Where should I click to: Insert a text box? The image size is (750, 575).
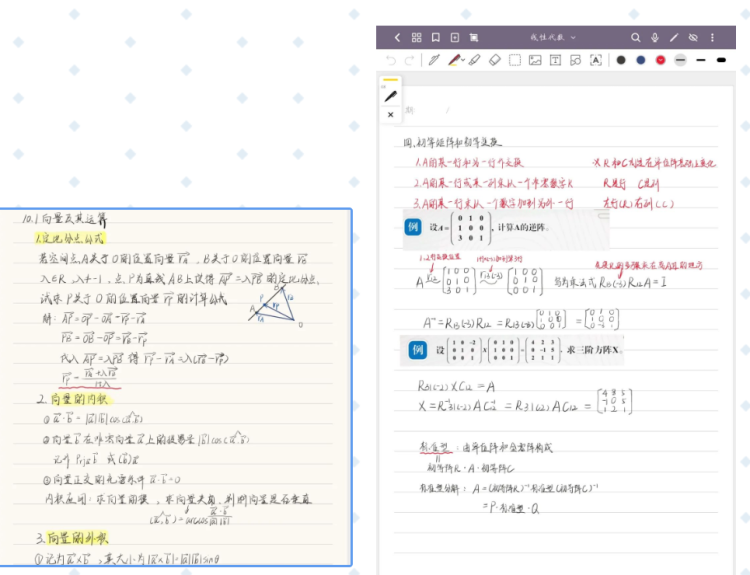click(555, 60)
